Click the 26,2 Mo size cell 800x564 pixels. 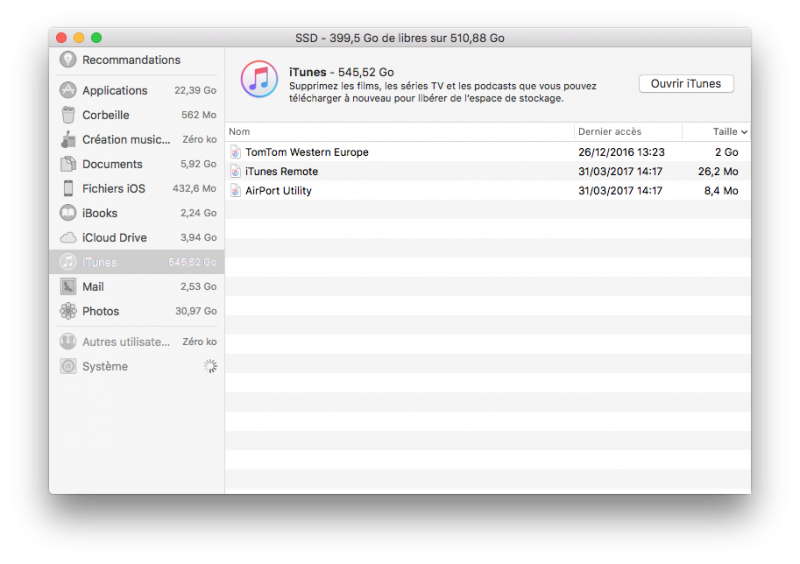click(x=718, y=171)
